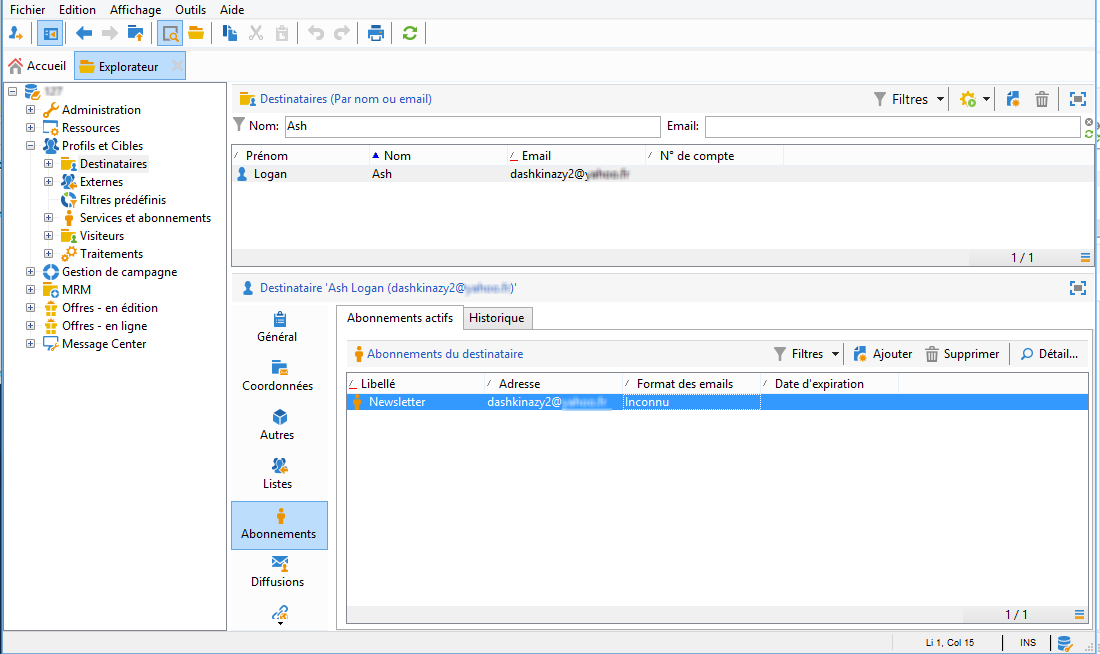Open the Diffusions section

(x=278, y=572)
